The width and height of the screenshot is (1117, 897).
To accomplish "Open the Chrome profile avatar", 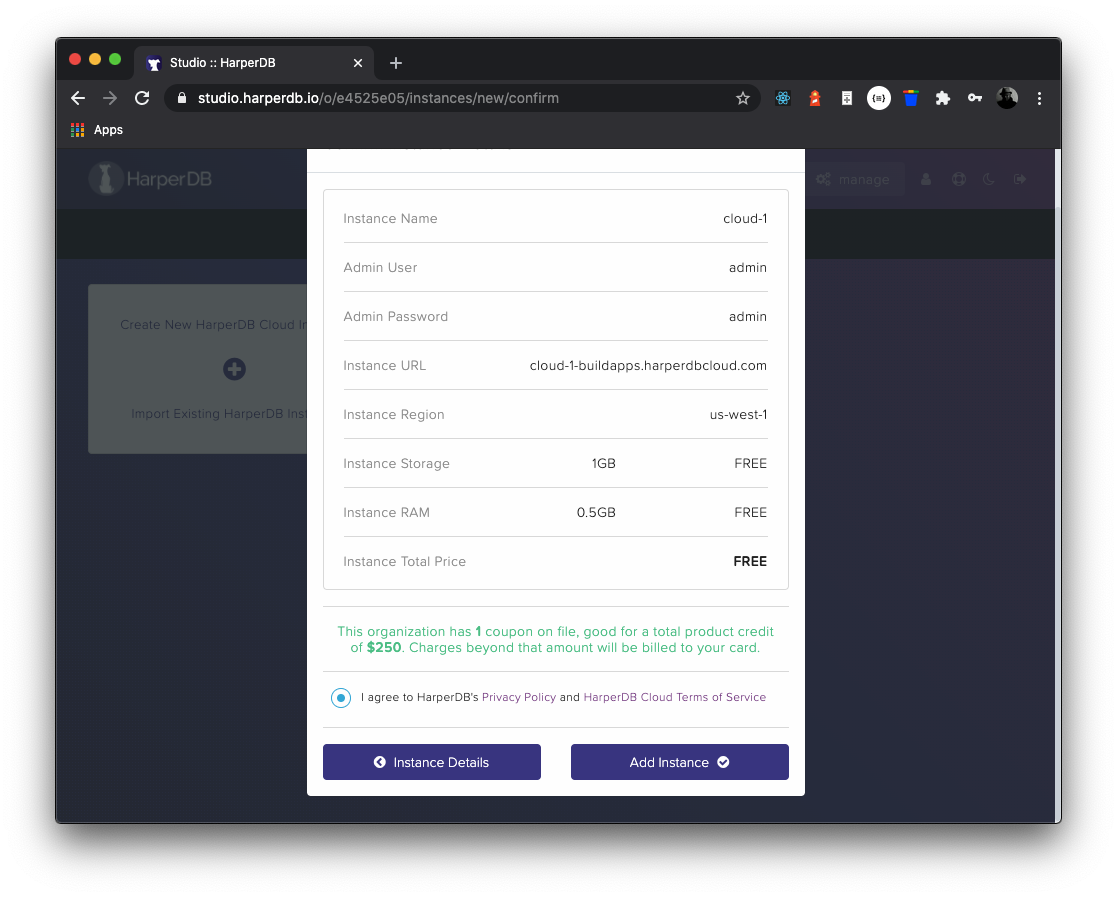I will [1007, 98].
